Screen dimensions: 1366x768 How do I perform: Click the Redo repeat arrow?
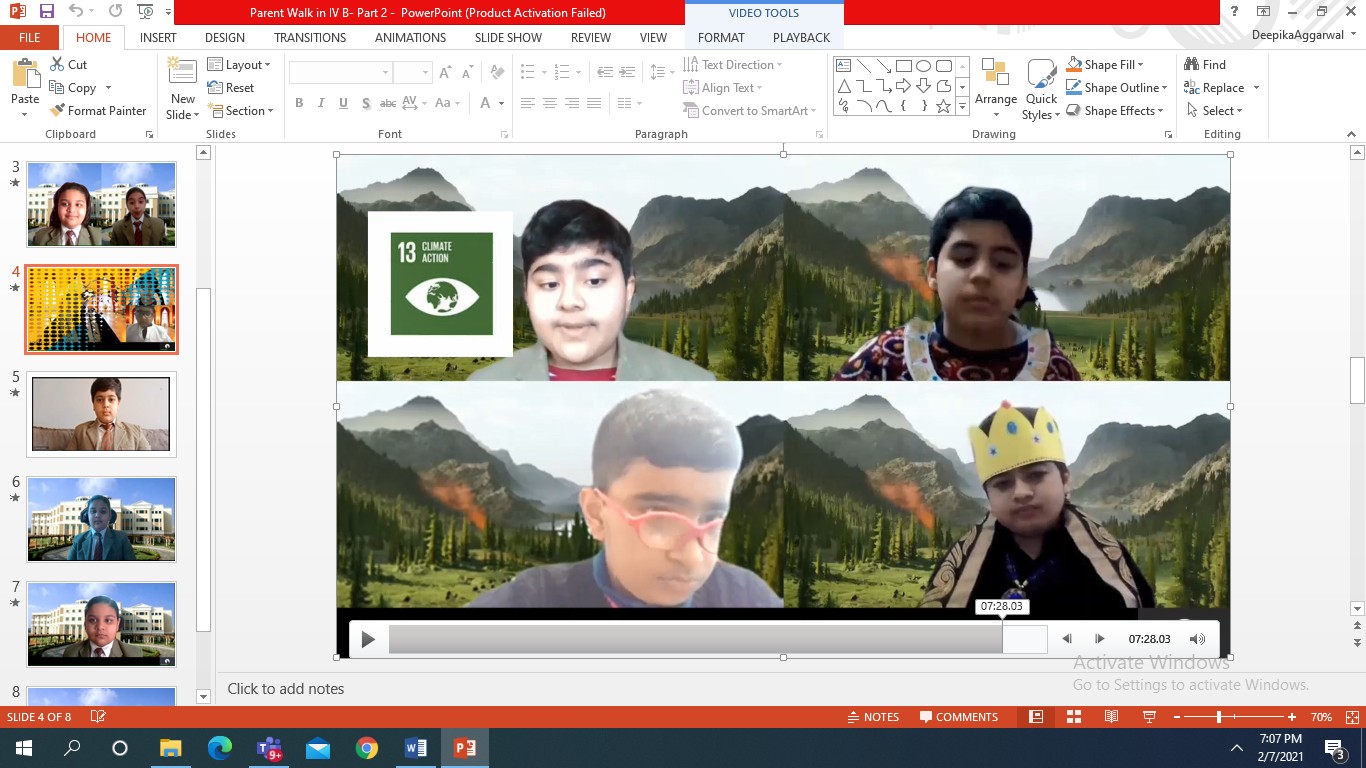115,12
